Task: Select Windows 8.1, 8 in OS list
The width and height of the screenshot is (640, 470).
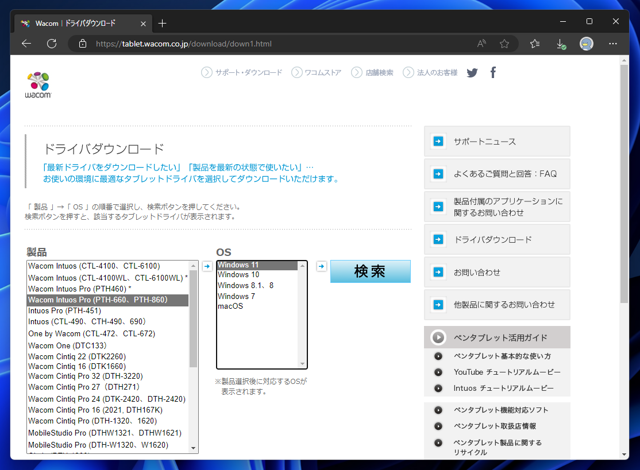Action: coord(257,286)
